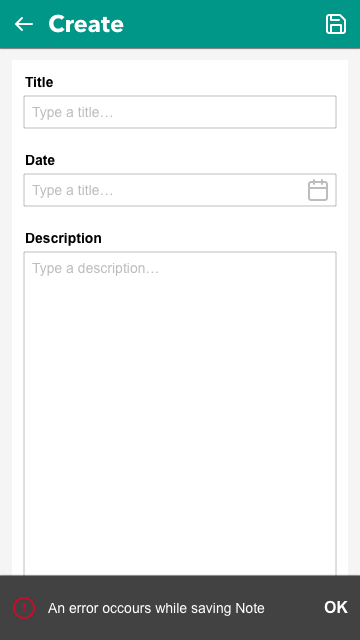Click the dark snackbar background
This screenshot has height=640, width=360.
(294, 627)
